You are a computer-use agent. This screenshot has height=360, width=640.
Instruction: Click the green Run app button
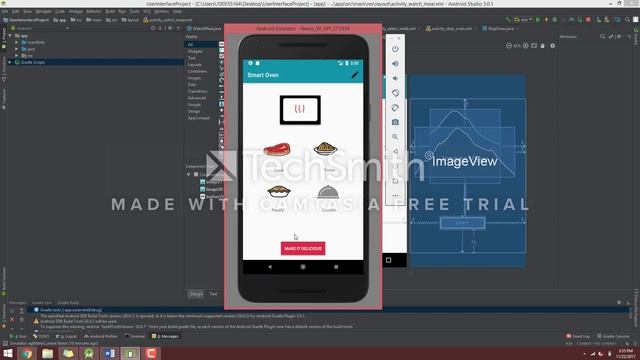tap(538, 20)
